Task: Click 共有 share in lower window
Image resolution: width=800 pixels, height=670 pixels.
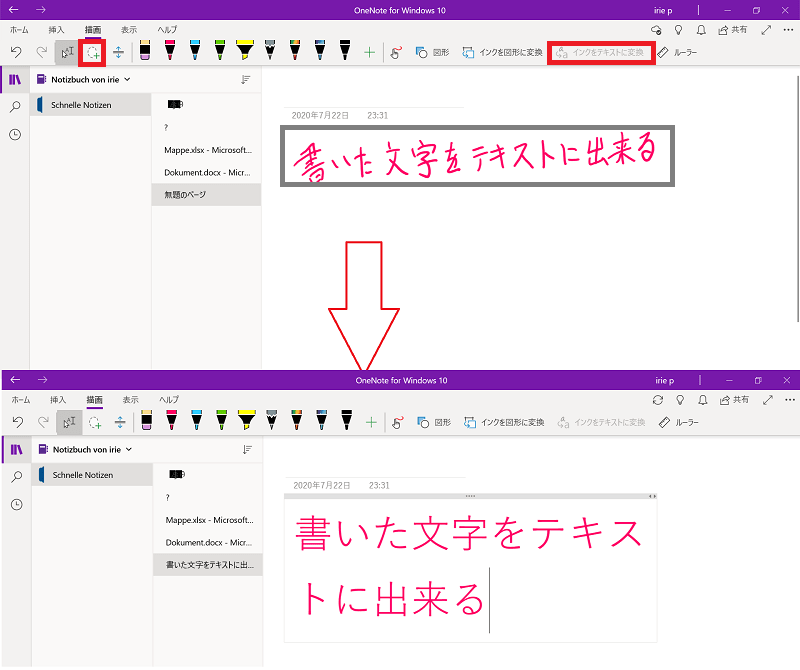Action: click(x=734, y=400)
